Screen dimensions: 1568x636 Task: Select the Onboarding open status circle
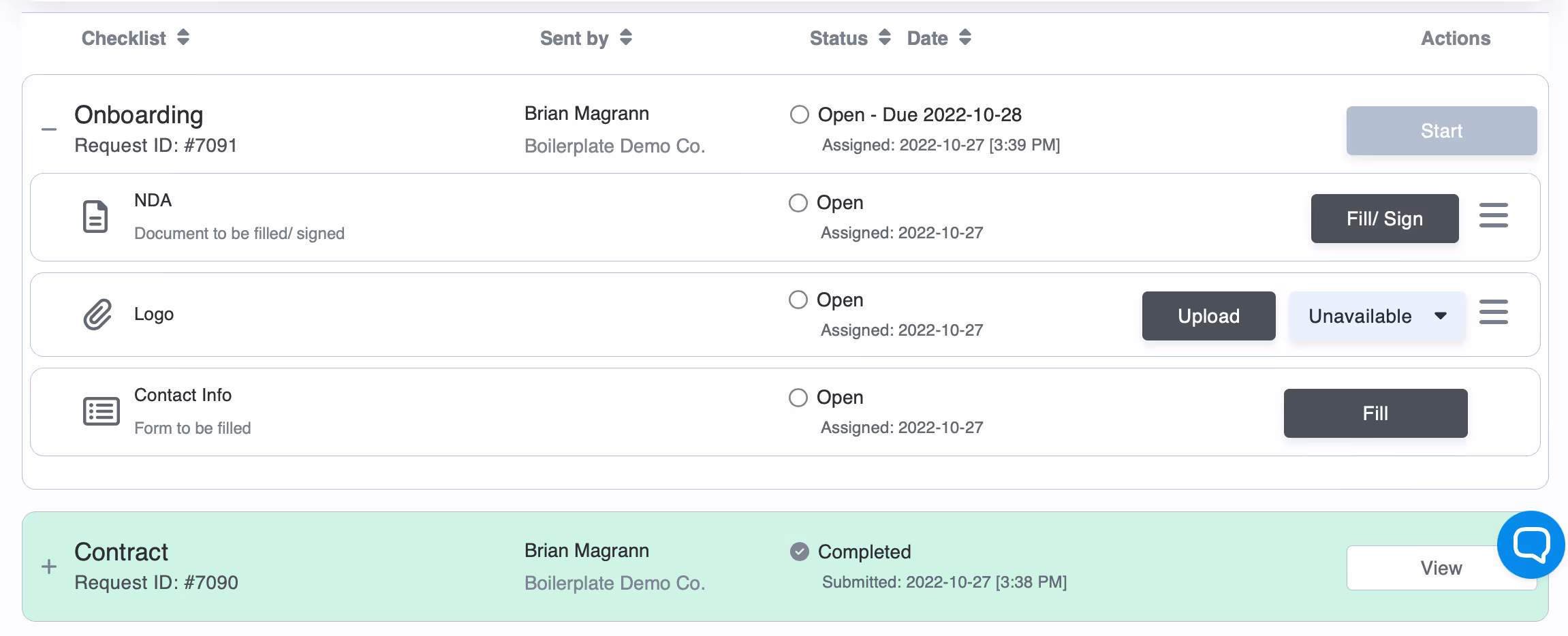click(800, 114)
